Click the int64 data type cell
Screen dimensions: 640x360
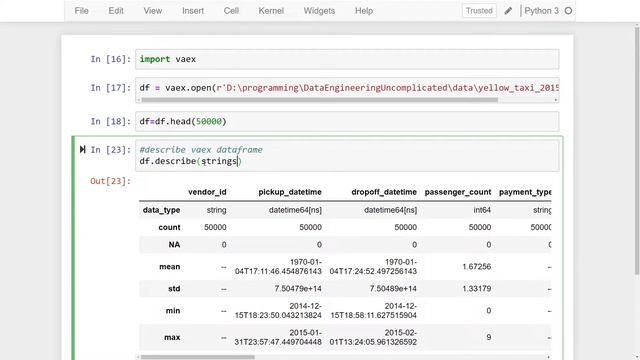(482, 210)
